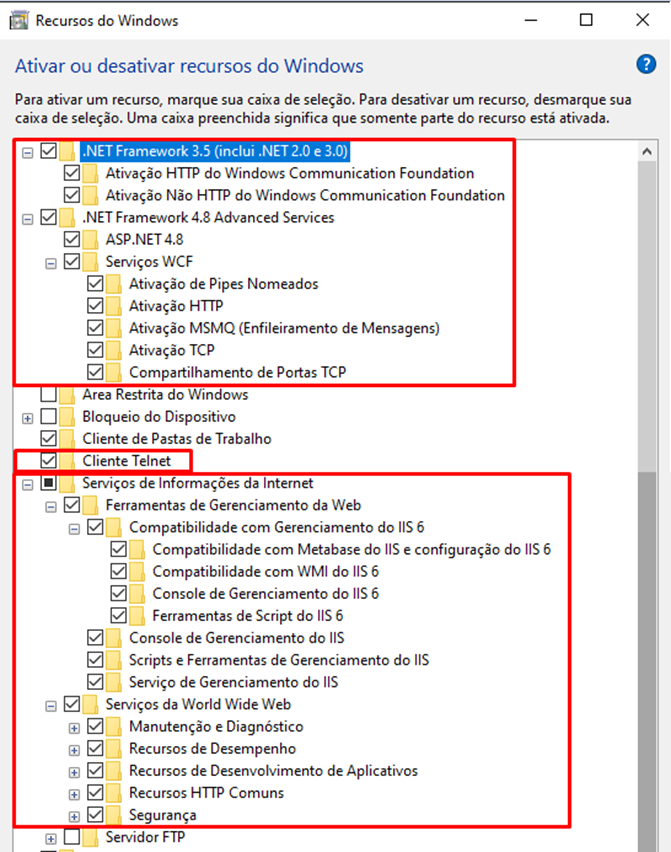Expand the Recursos HTTP Comuns node
Image resolution: width=671 pixels, height=852 pixels.
click(74, 794)
